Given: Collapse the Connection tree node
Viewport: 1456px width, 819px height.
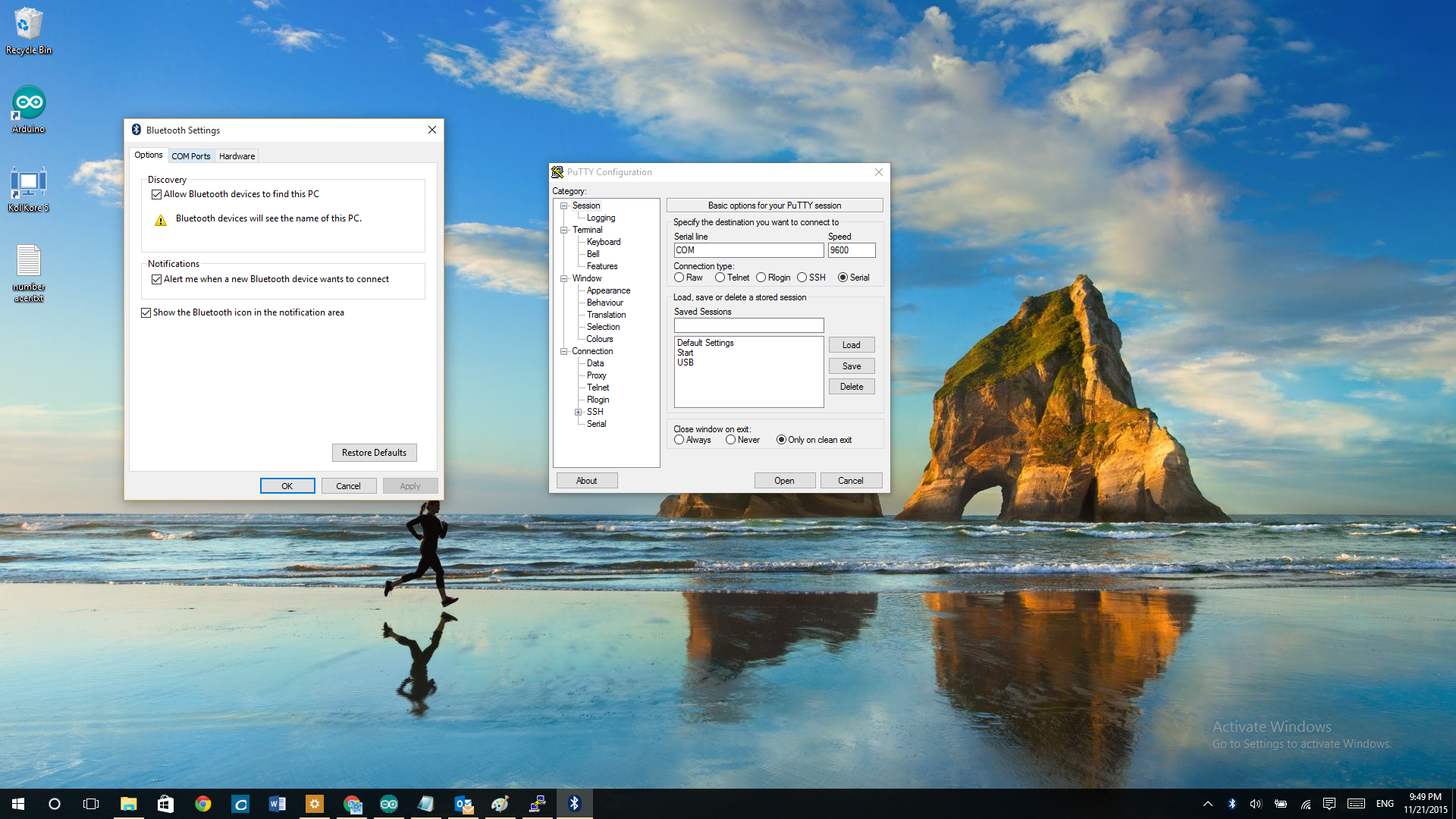Looking at the screenshot, I should (x=564, y=351).
